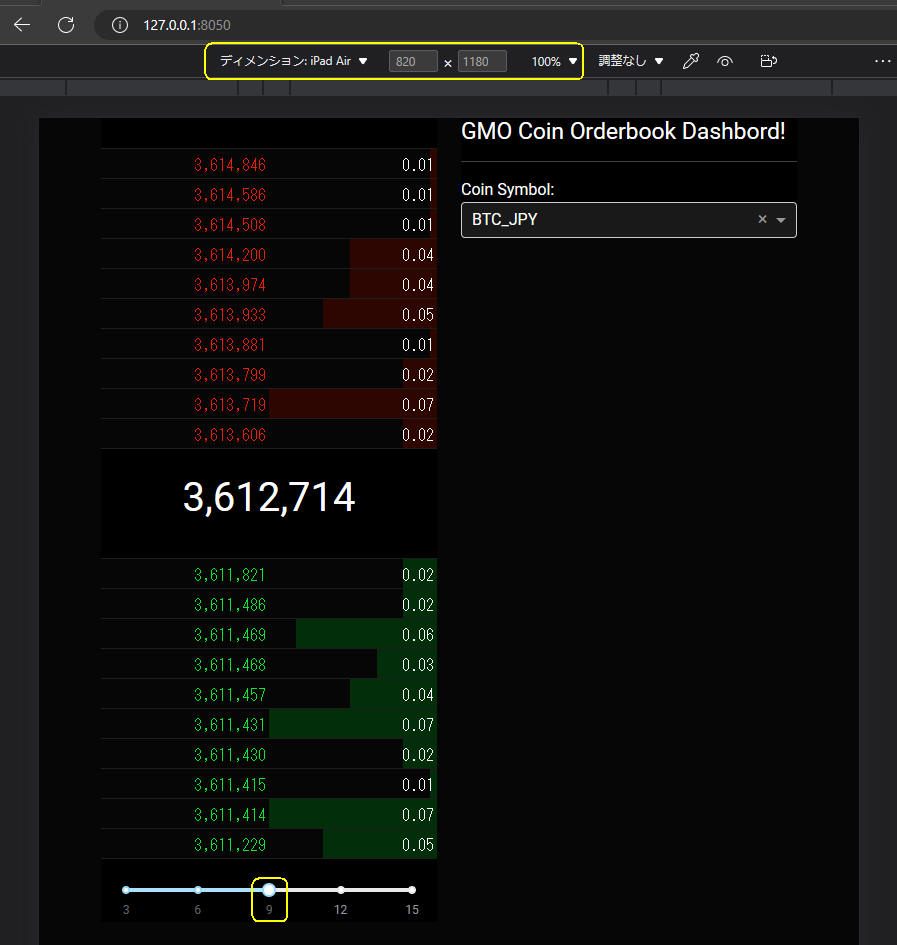The image size is (897, 945).
Task: Click the 0.04 size beside ask 3,614,200
Action: pyautogui.click(x=418, y=255)
